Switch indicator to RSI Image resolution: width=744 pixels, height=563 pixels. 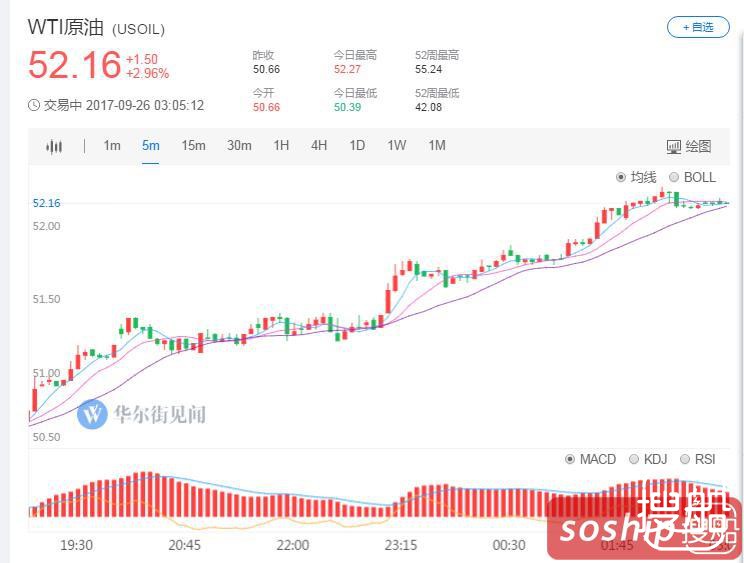pos(698,459)
